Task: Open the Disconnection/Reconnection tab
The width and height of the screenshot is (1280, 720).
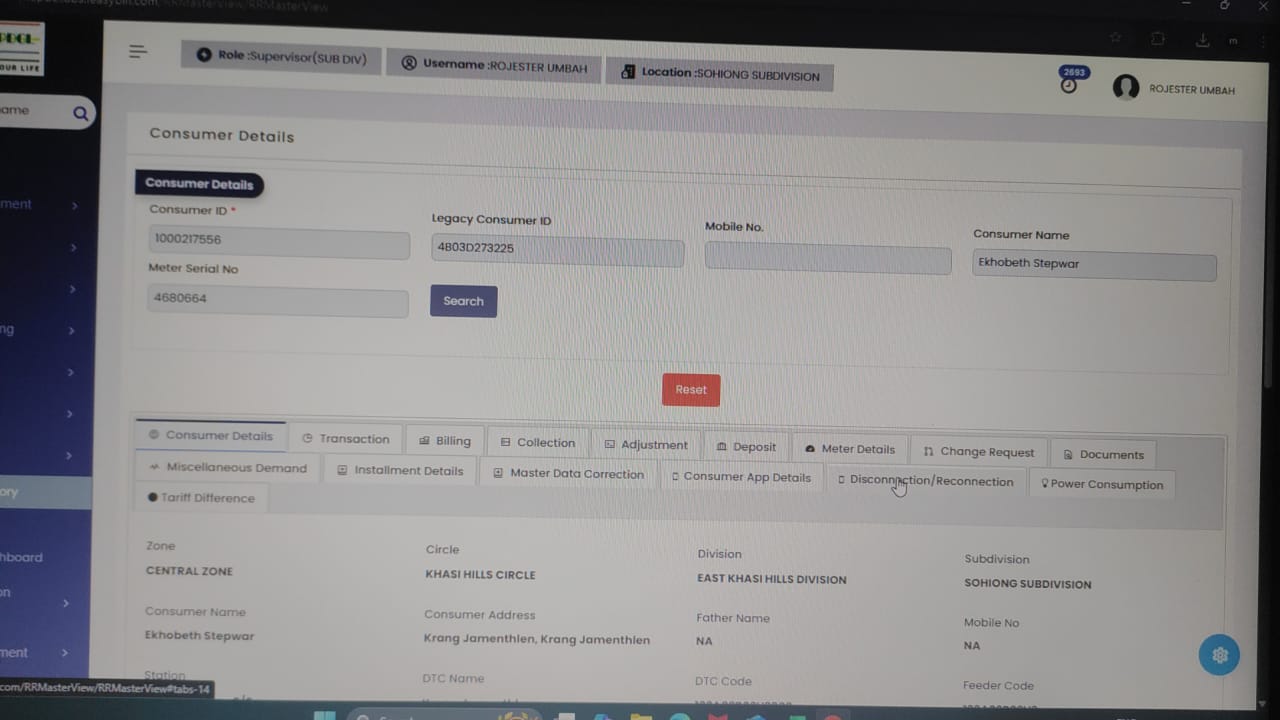Action: [926, 481]
